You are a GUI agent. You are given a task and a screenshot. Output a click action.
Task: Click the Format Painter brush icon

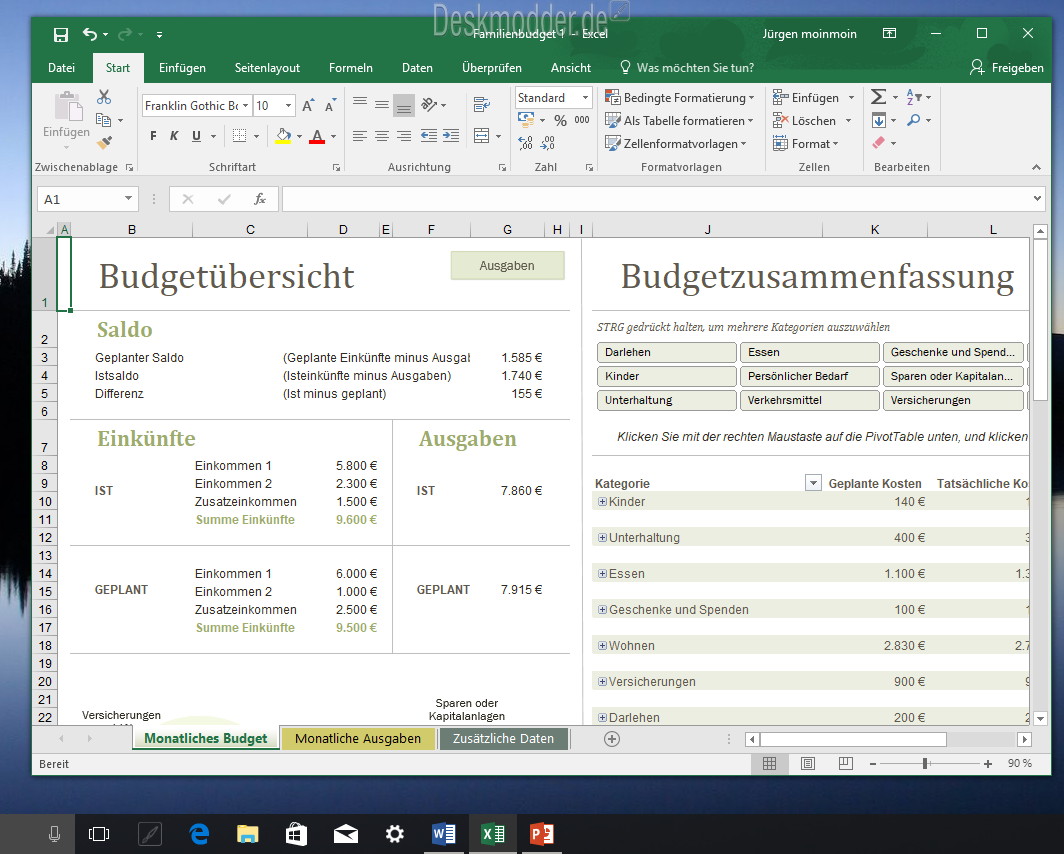coord(104,142)
